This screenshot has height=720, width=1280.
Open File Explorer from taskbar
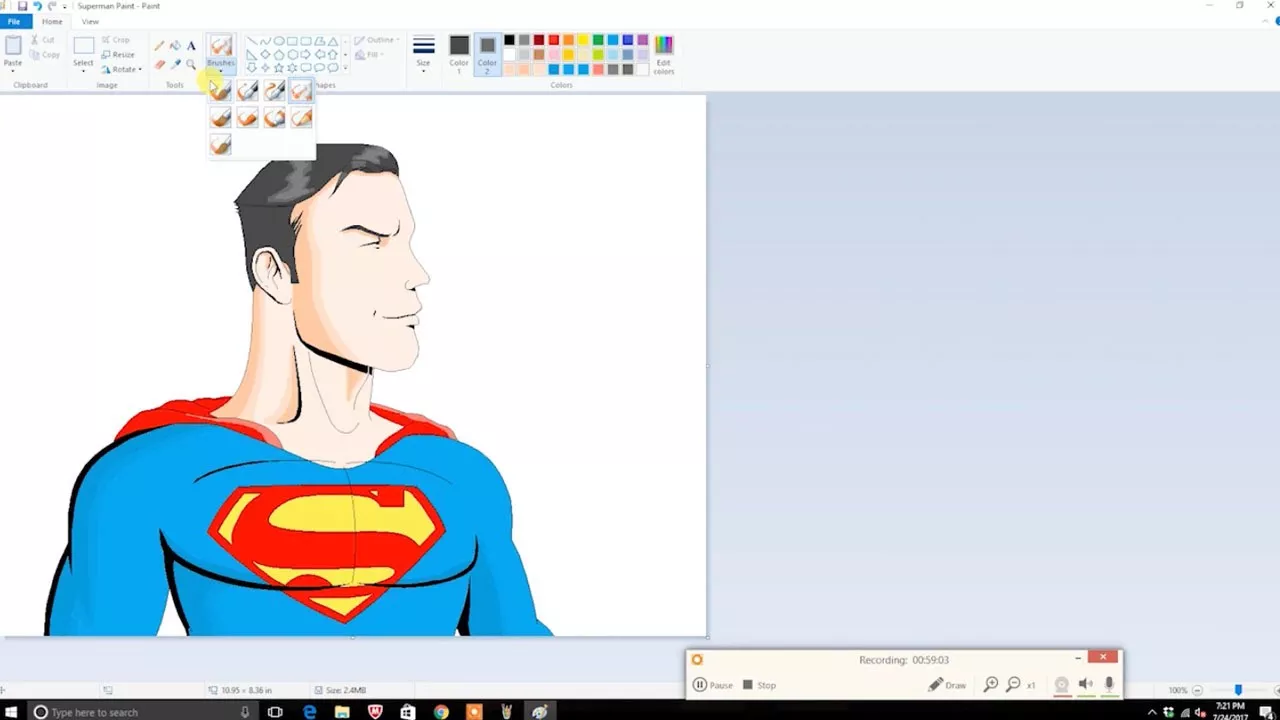click(x=342, y=712)
